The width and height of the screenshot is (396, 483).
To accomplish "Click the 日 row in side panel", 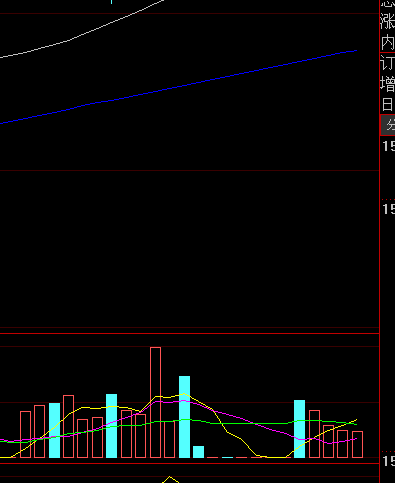I will click(388, 104).
